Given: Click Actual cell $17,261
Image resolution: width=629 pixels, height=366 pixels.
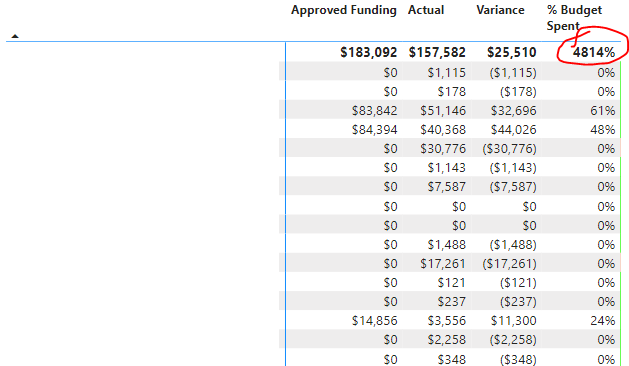Looking at the screenshot, I should 443,263.
